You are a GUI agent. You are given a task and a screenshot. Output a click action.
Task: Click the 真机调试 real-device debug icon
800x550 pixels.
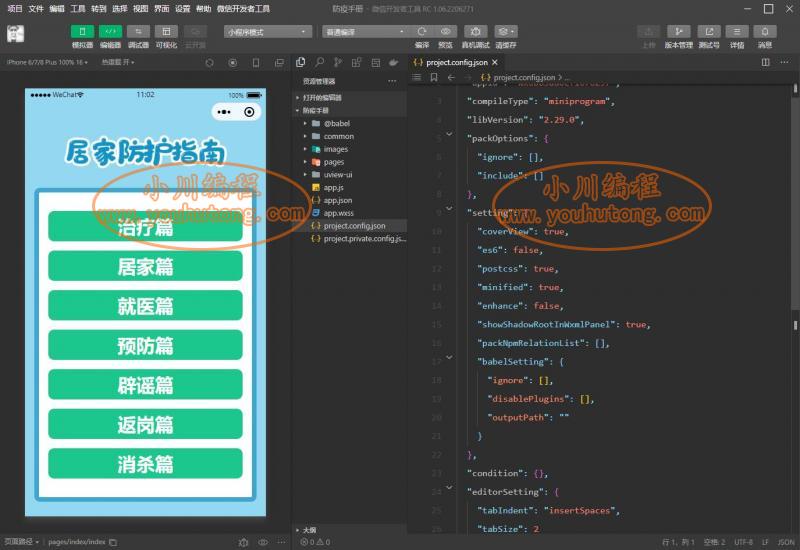point(476,32)
